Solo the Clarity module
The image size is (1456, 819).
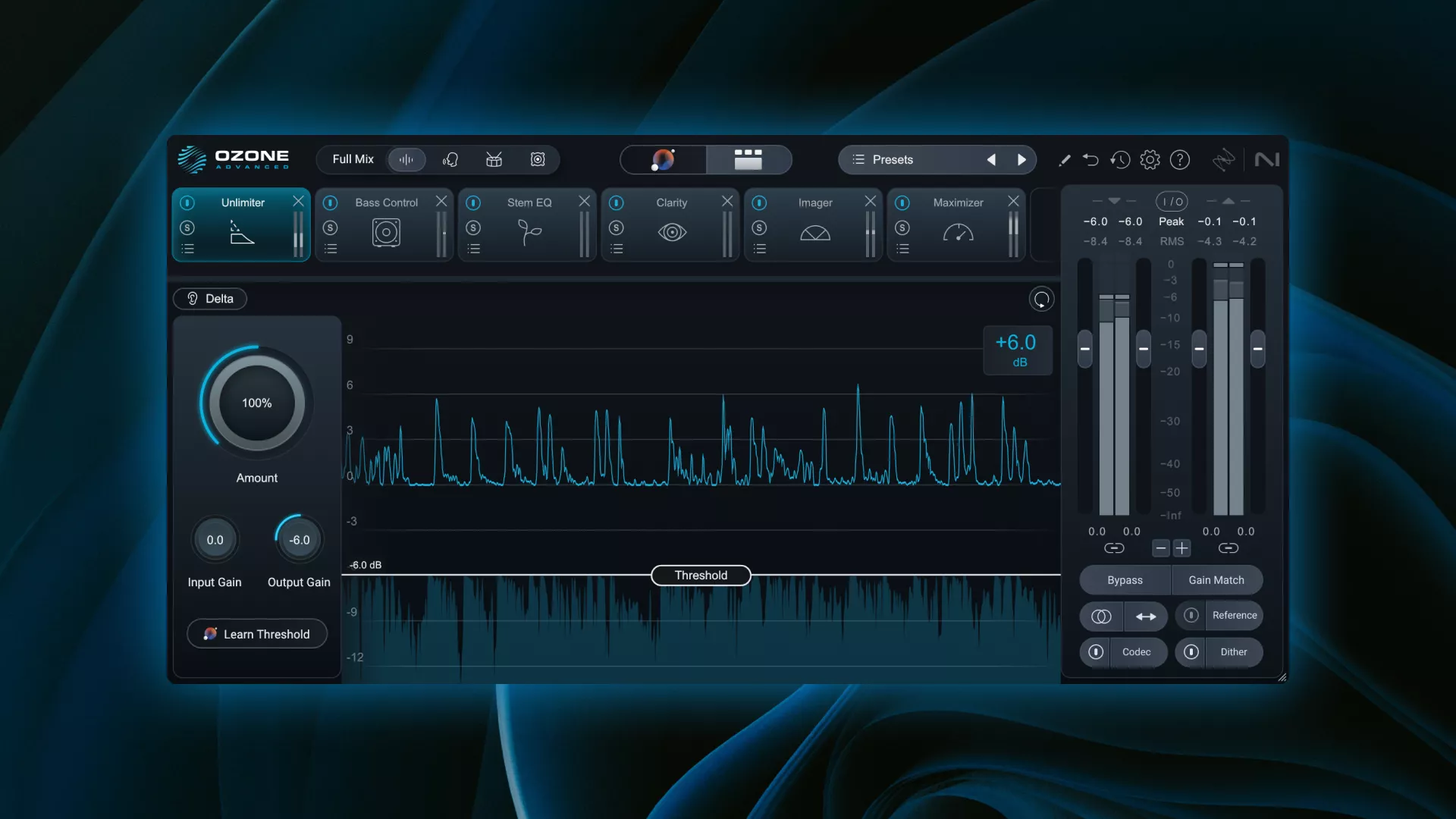(x=617, y=227)
